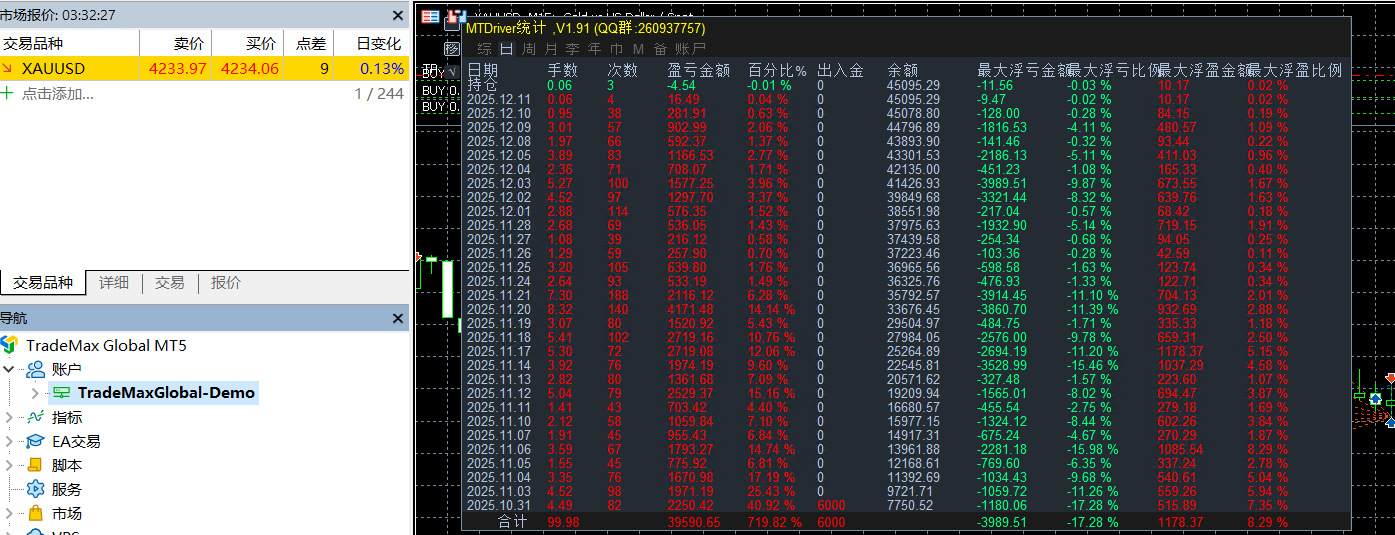Viewport: 1395px width, 535px height.
Task: Click the 指标 indicator wave icon
Action: point(35,417)
